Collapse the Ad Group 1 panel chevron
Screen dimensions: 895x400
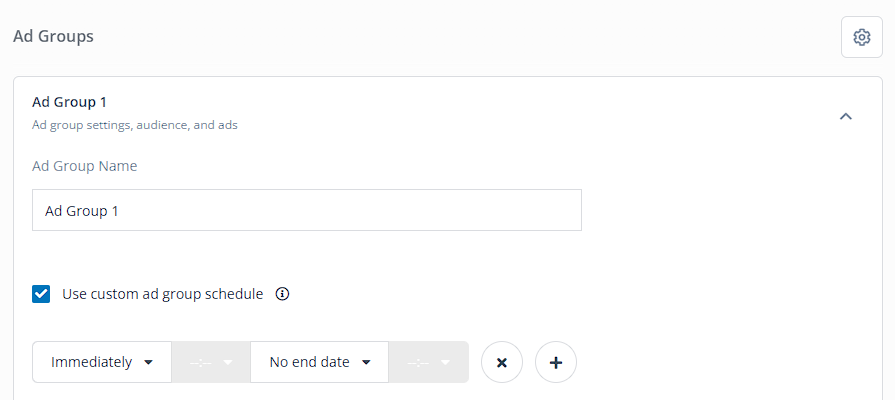[846, 116]
